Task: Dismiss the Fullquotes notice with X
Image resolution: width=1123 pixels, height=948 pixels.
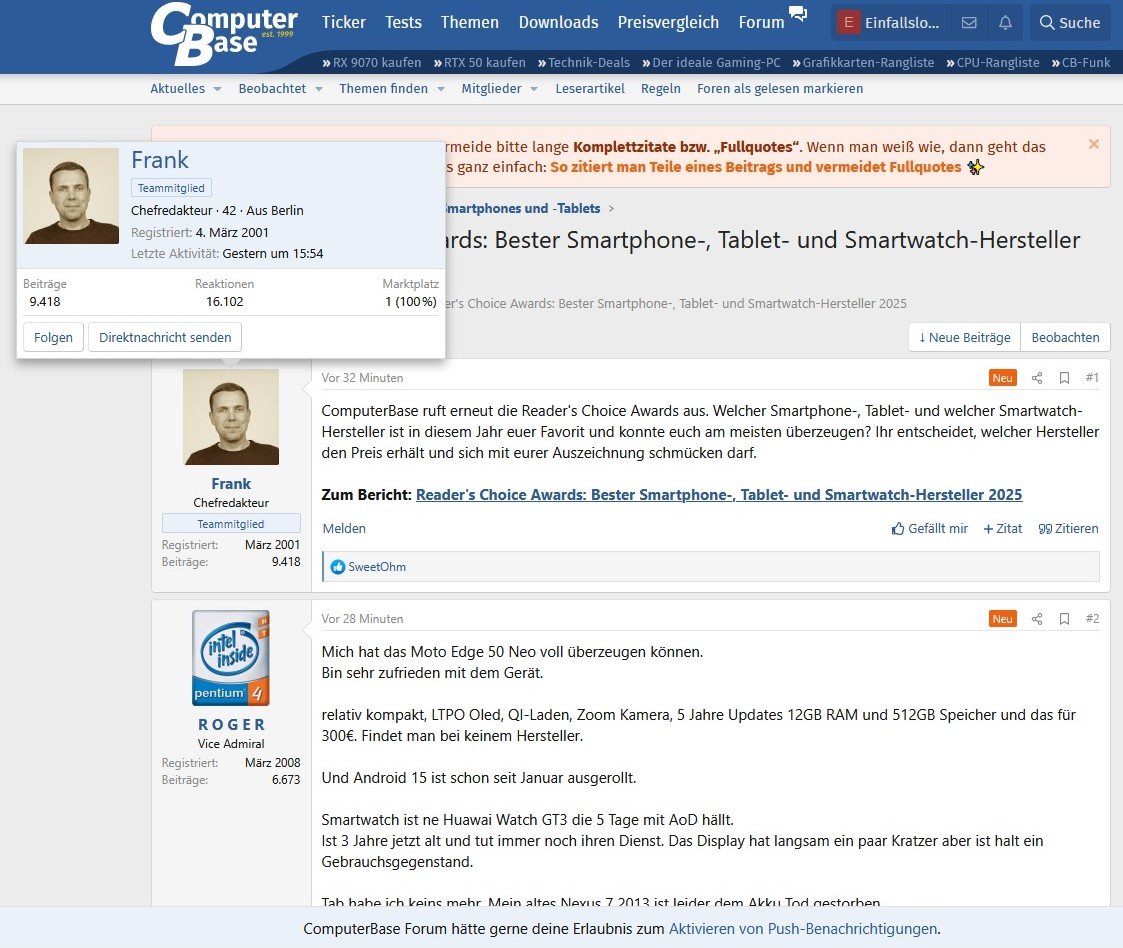Action: point(1094,144)
